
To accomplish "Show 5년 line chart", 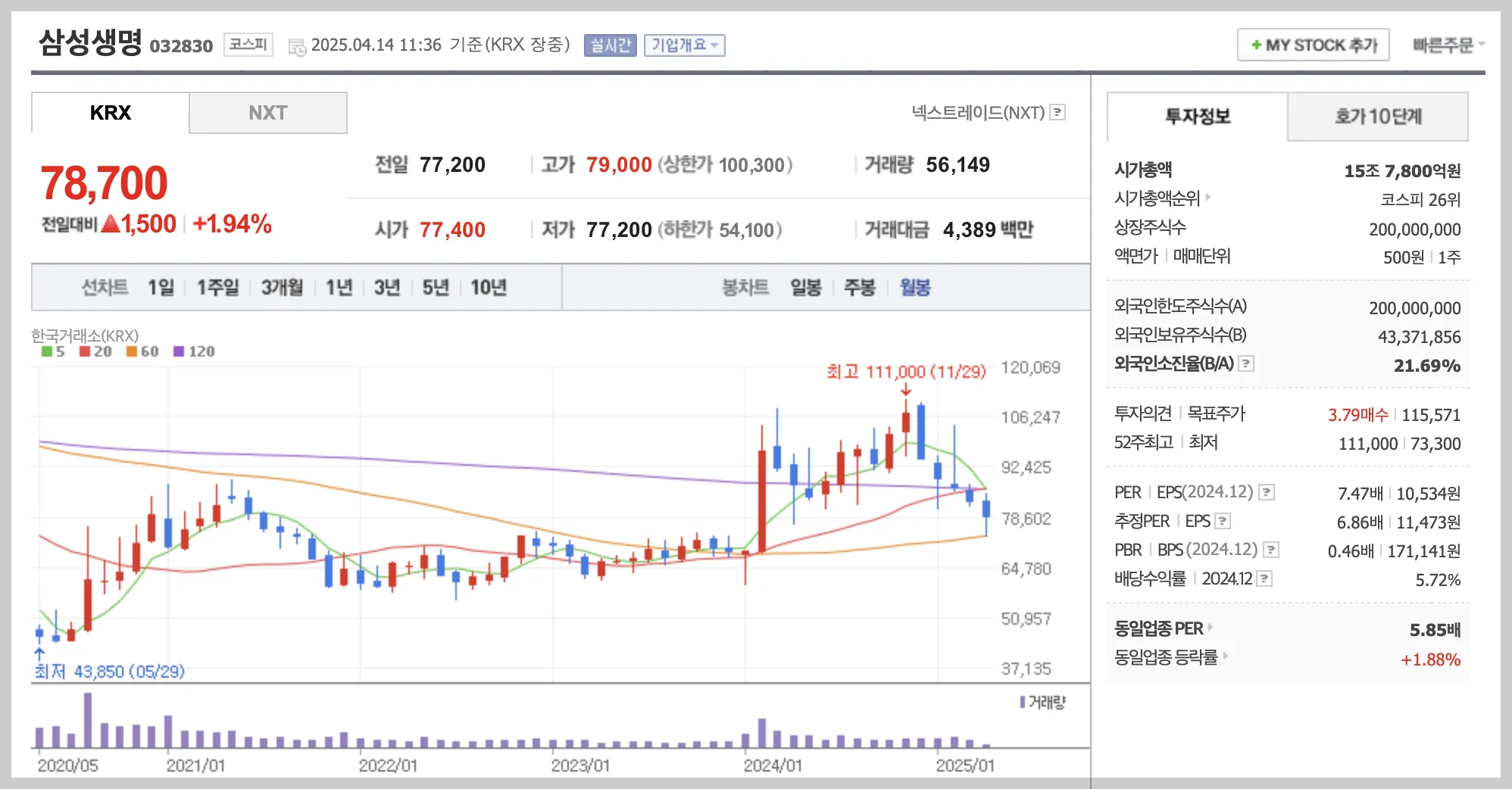I will point(436,288).
